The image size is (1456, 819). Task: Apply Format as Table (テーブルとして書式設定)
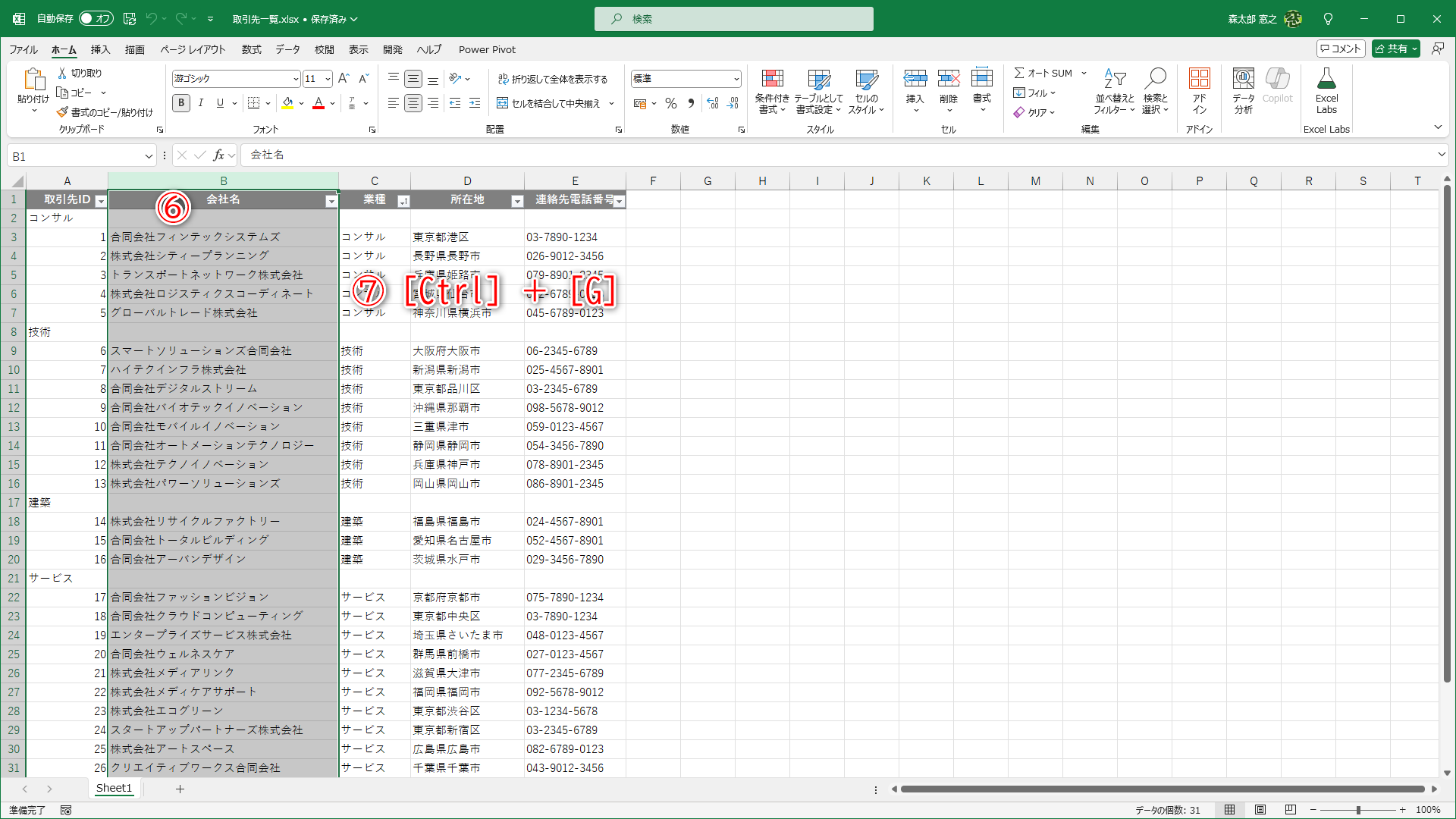(820, 91)
